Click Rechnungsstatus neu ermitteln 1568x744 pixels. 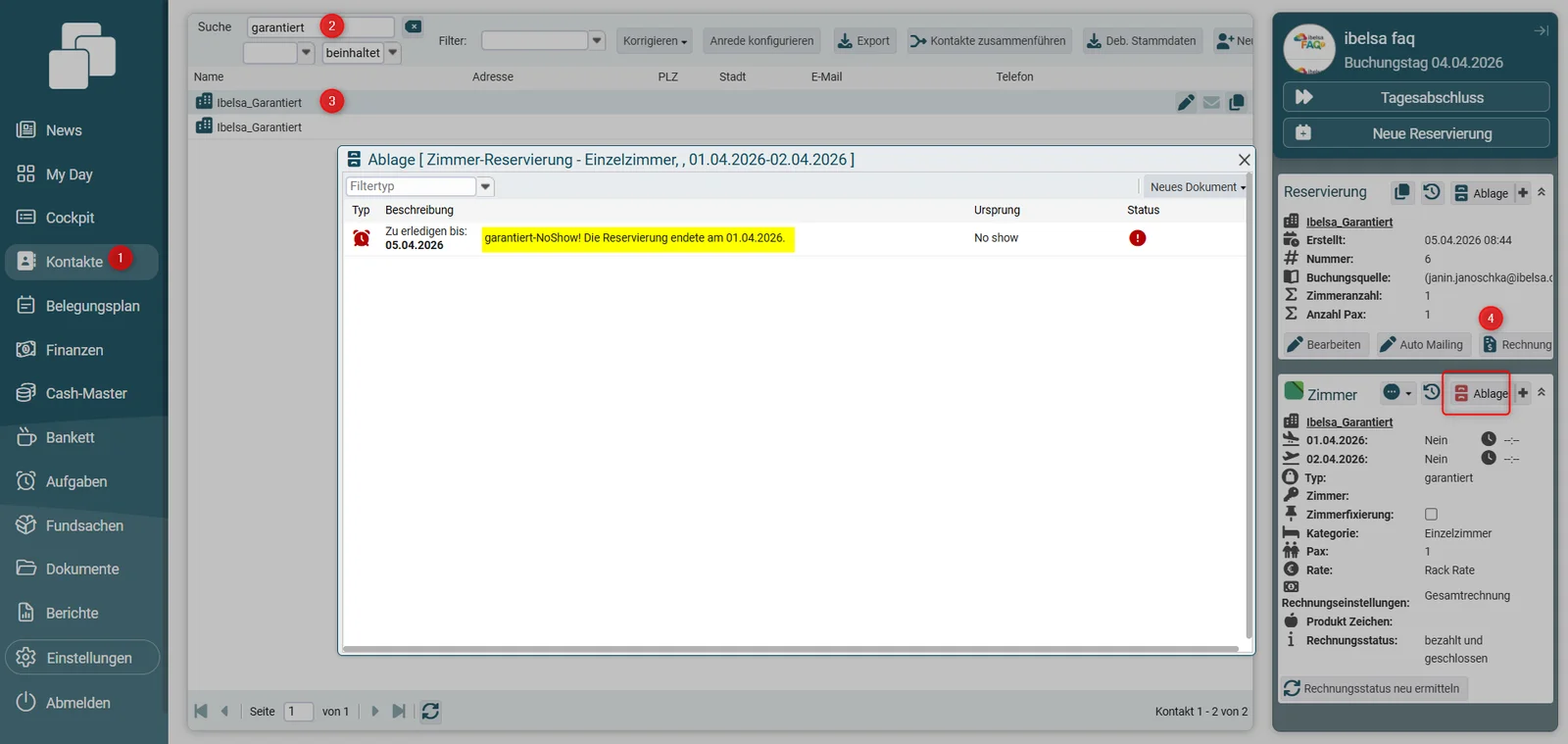click(1373, 688)
